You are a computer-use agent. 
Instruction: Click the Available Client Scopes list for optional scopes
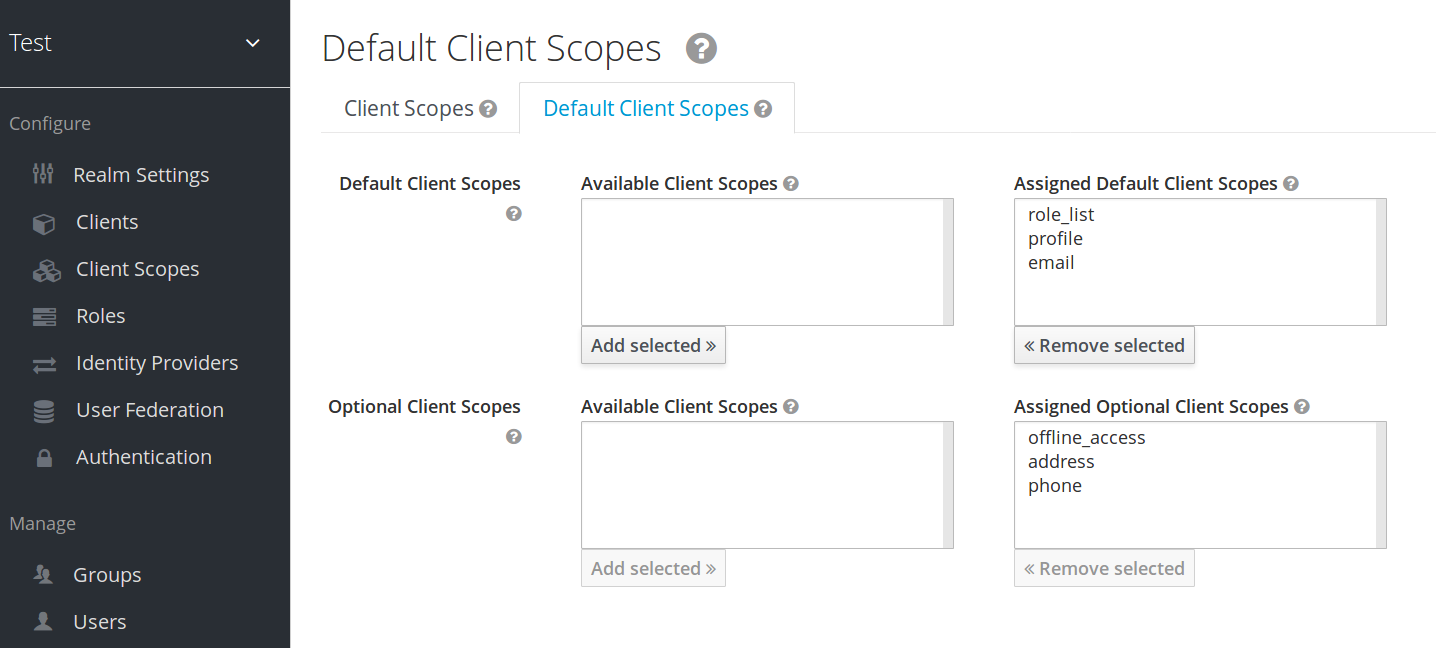point(767,485)
